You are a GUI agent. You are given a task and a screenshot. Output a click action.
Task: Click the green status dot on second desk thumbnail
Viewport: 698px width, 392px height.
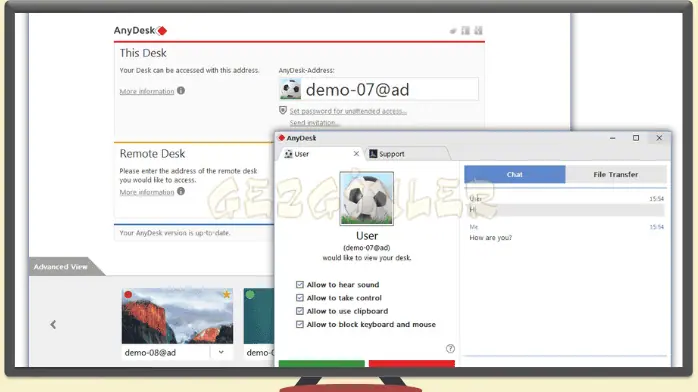point(250,294)
